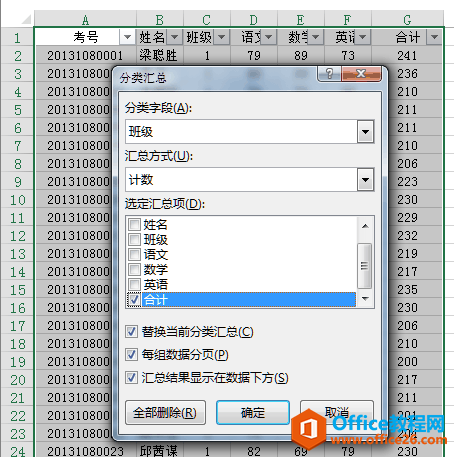Check the 语文 summary item
Screen dimensions: 454x457
134,255
